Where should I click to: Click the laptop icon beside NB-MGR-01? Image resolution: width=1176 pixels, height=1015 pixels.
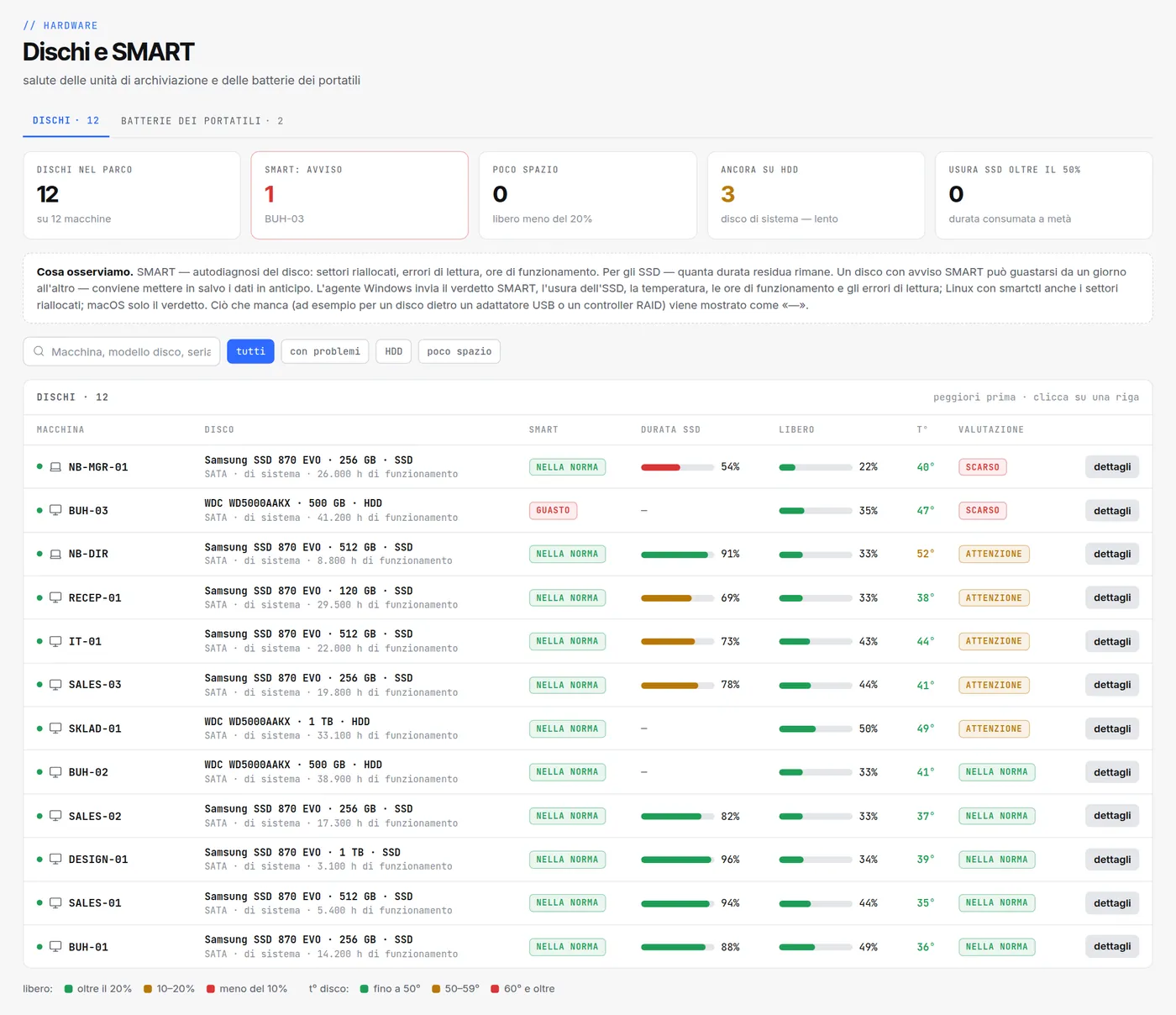pos(55,467)
